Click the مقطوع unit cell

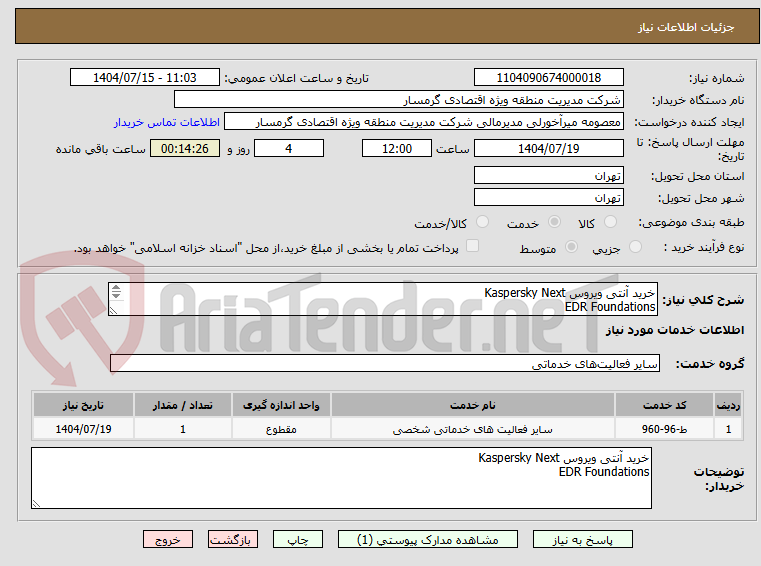pos(281,429)
